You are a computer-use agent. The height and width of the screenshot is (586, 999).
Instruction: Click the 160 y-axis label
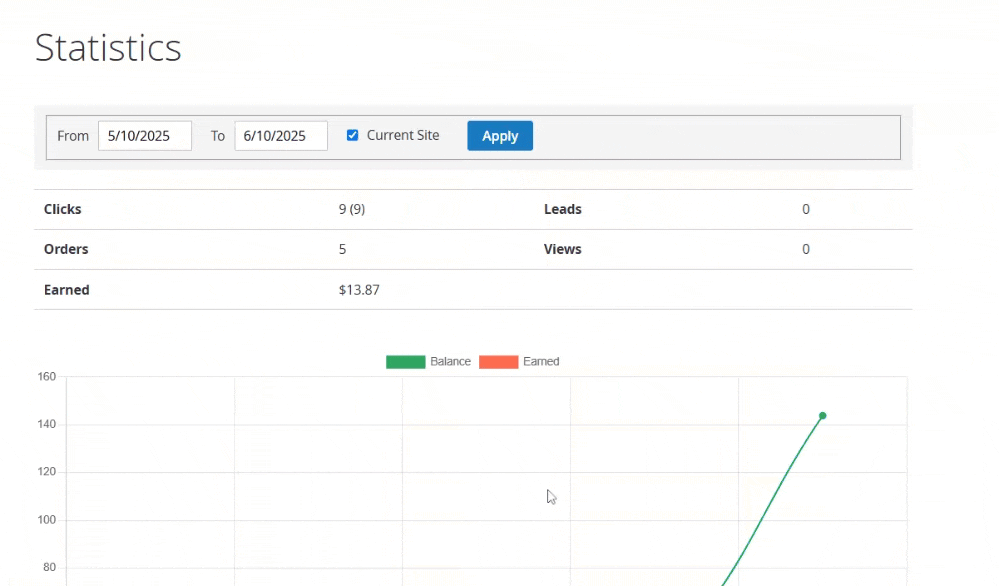47,377
